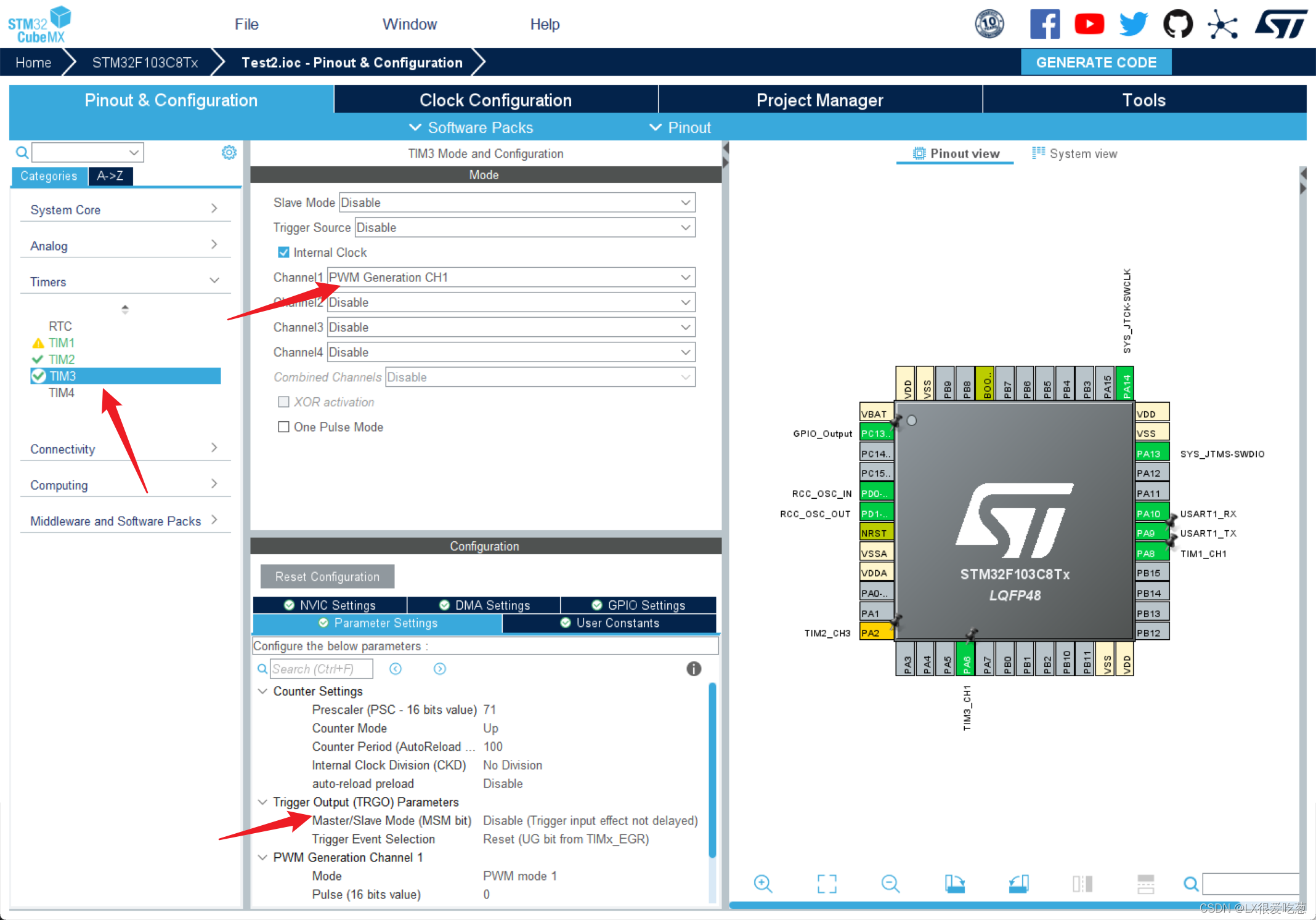Click the parameter settings vertical scrollbar
This screenshot has width=1316, height=920.
[712, 770]
